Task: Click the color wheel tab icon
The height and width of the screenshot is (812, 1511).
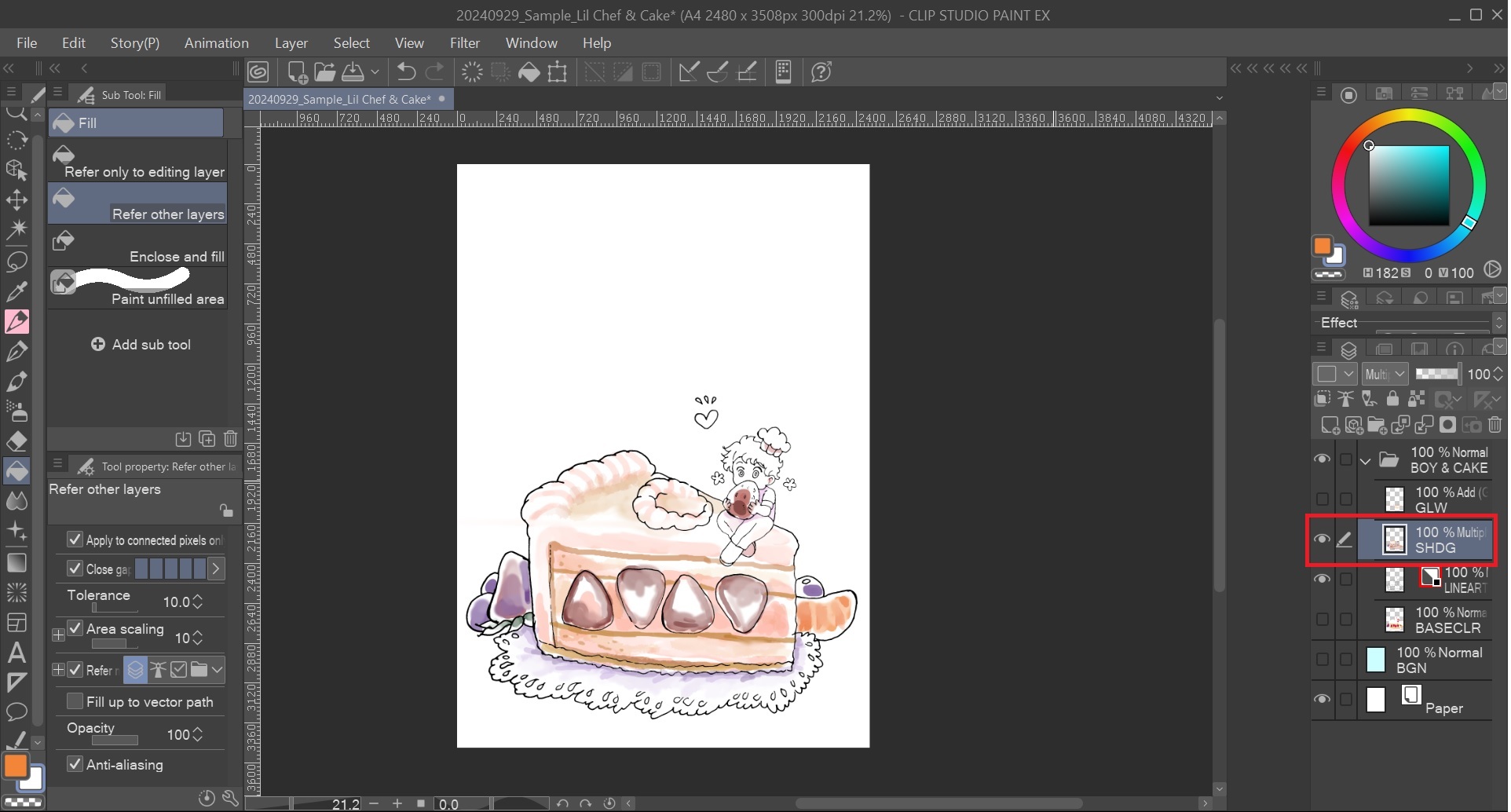Action: (x=1348, y=94)
